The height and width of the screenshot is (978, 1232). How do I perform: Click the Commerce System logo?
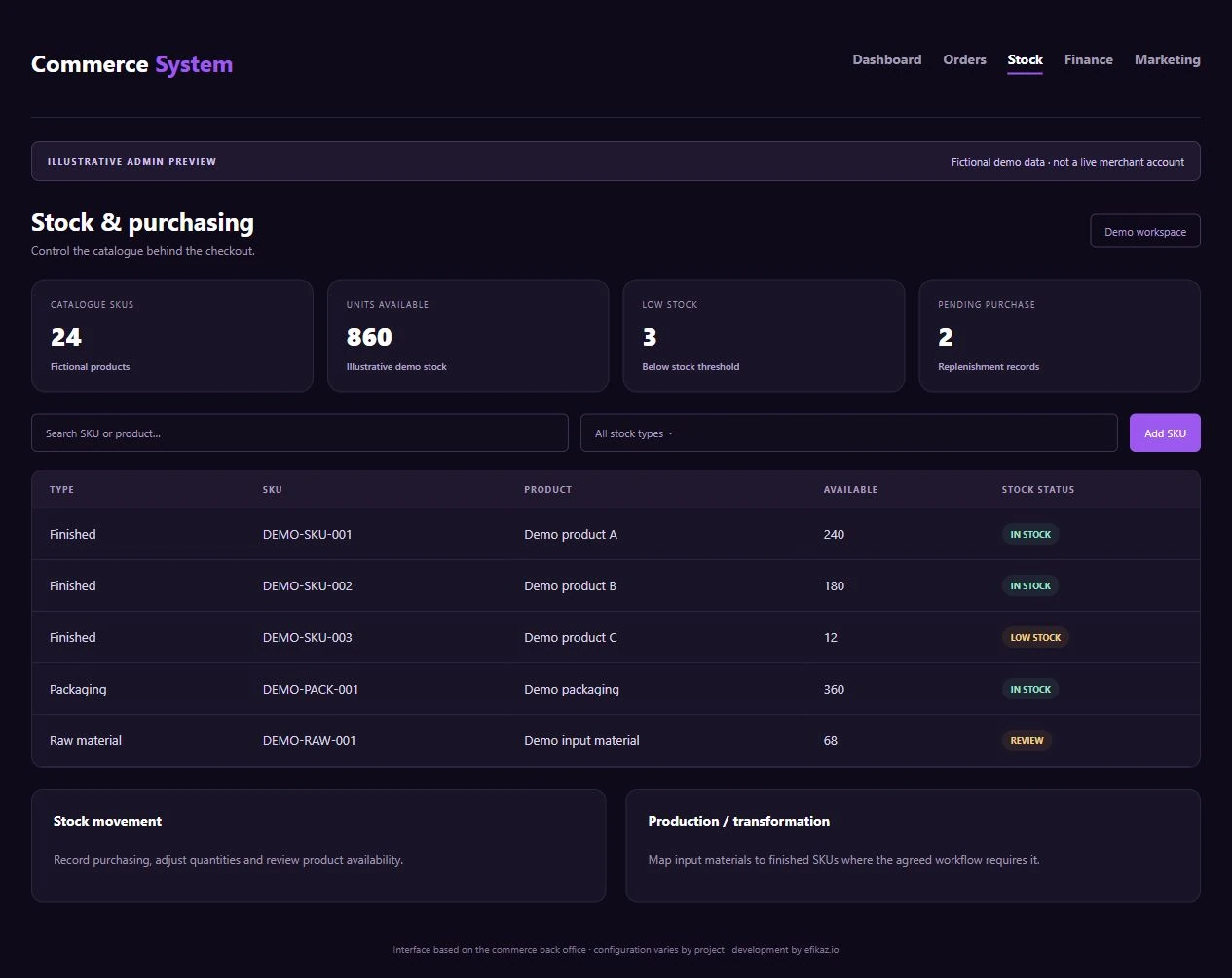[131, 64]
